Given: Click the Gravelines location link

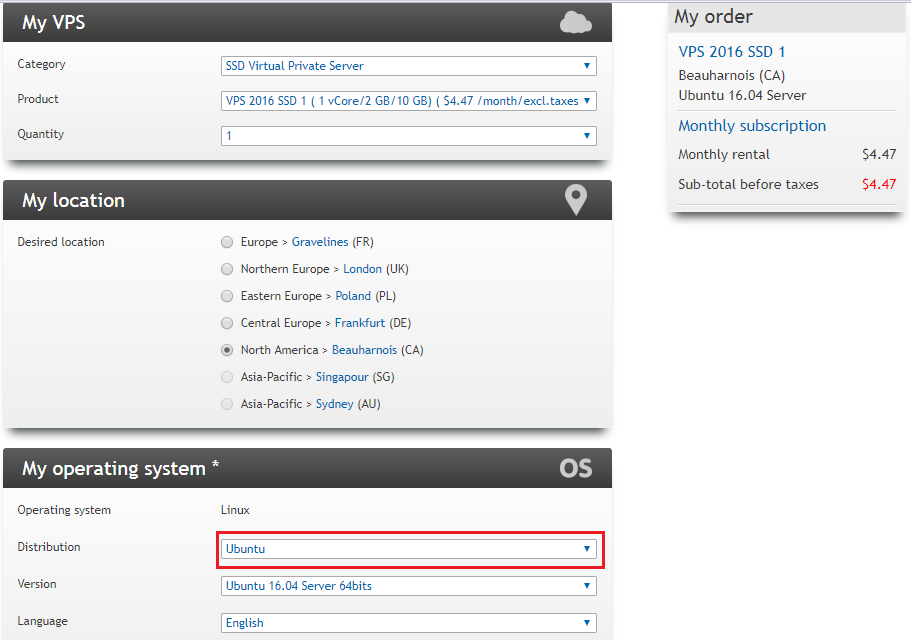Looking at the screenshot, I should tap(320, 242).
